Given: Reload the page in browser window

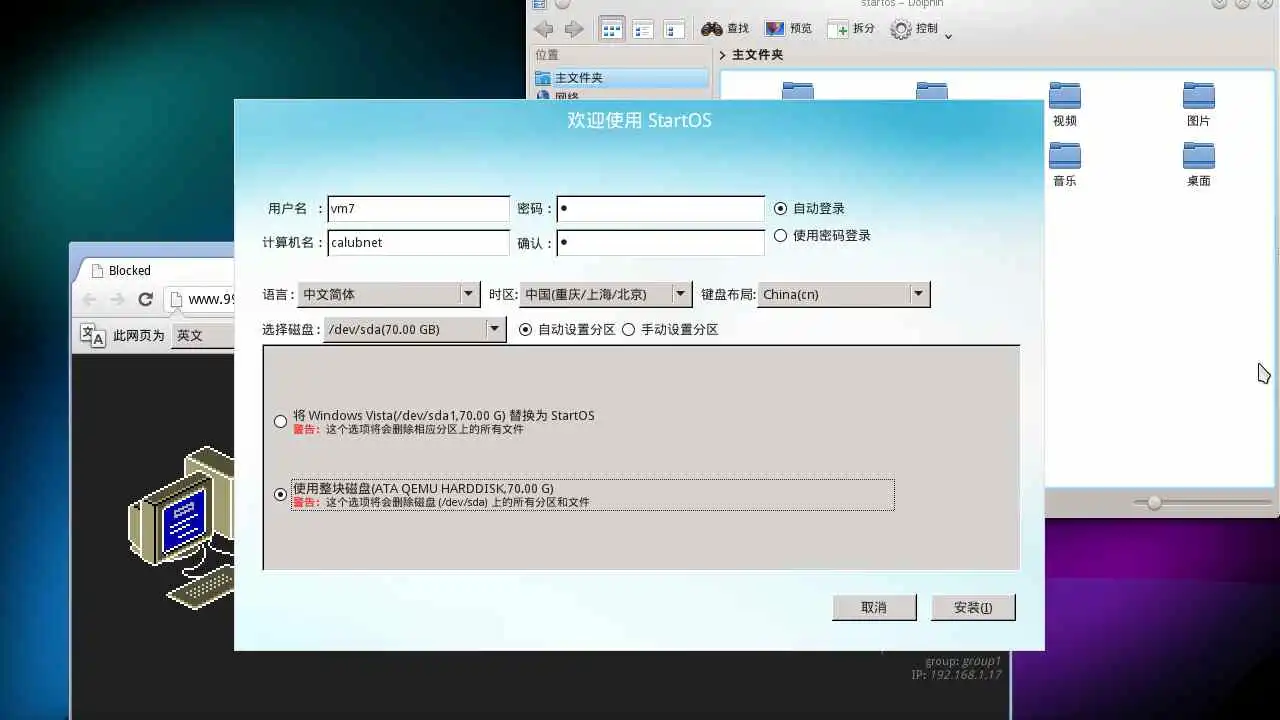Looking at the screenshot, I should pyautogui.click(x=145, y=299).
